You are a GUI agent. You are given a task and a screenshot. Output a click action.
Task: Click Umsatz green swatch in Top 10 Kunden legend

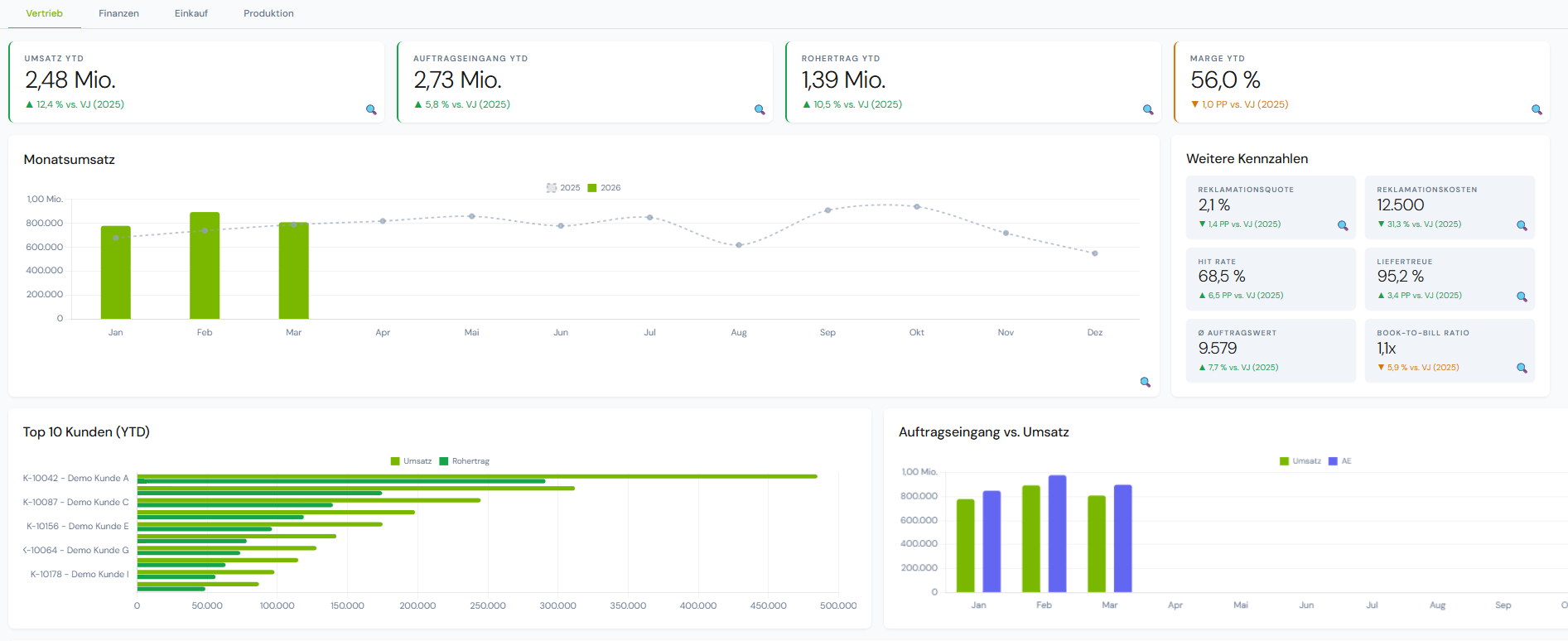395,461
